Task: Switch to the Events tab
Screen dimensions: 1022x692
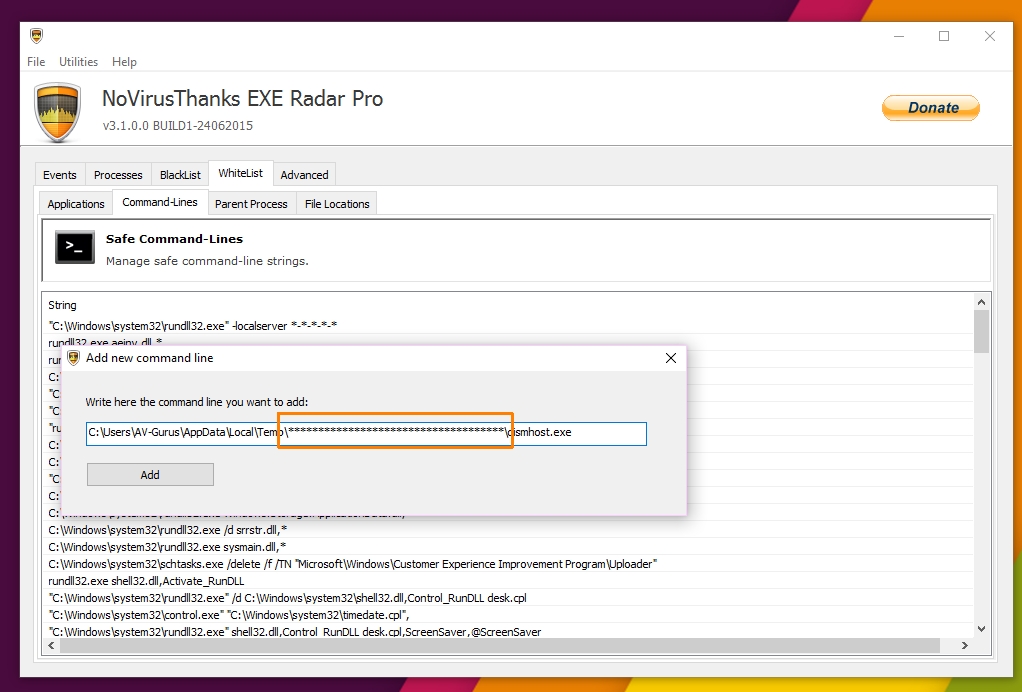Action: pos(59,175)
